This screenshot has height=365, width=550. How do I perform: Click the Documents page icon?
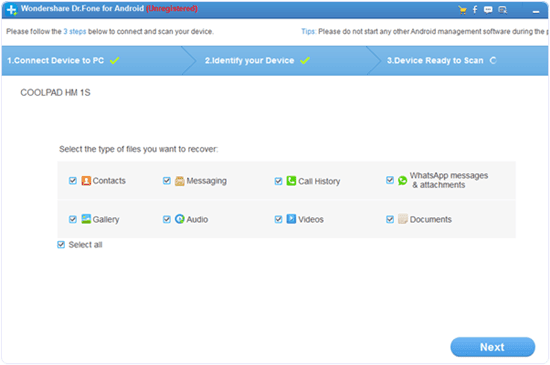[403, 219]
